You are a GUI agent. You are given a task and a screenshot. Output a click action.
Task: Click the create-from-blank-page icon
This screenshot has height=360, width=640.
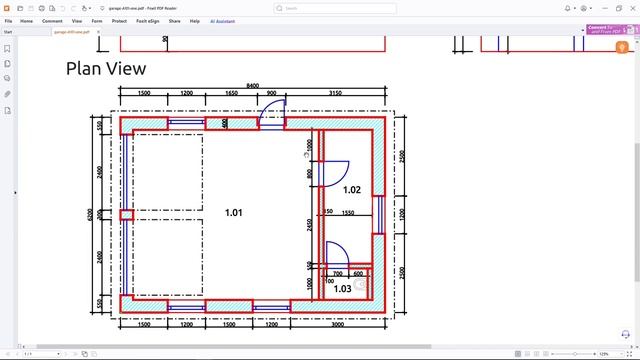[52, 8]
